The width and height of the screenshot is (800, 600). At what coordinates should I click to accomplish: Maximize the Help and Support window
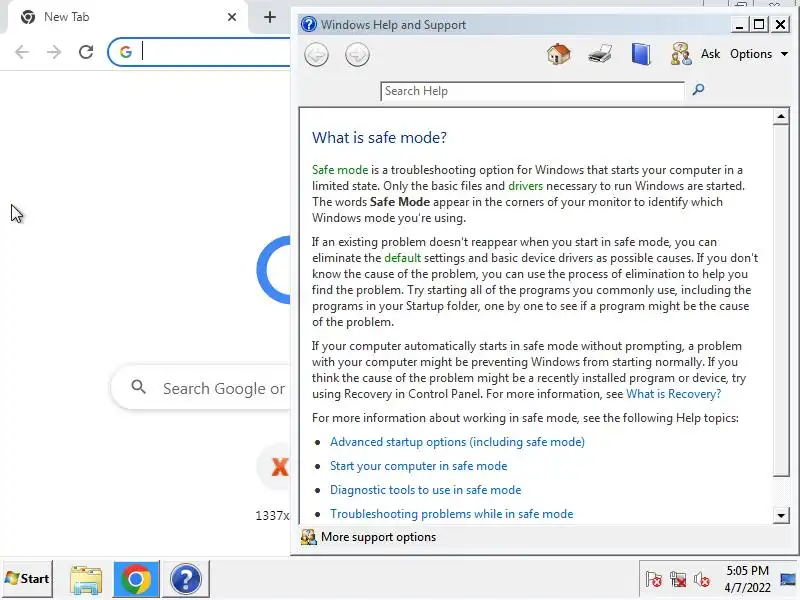[759, 24]
